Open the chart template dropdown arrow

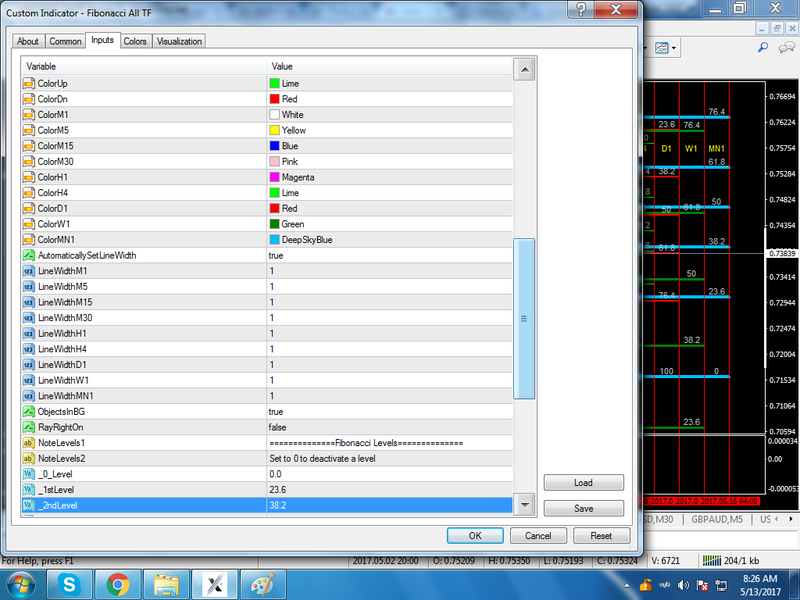click(x=674, y=48)
